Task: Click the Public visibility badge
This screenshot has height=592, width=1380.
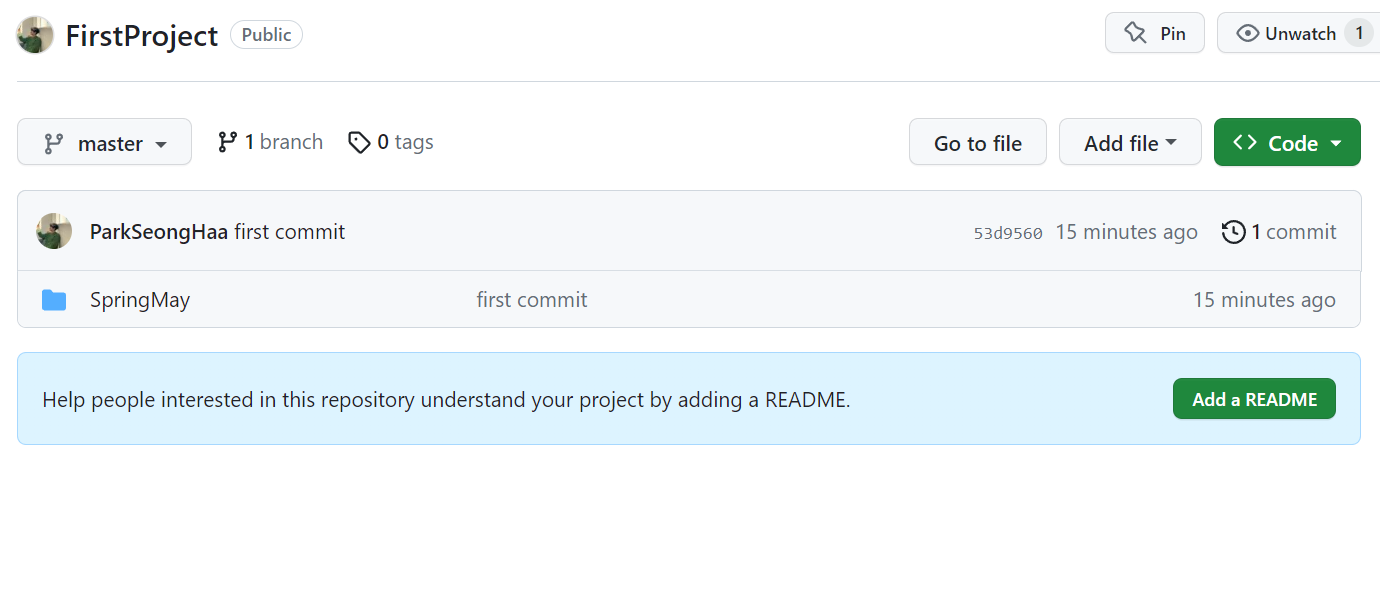Action: (266, 35)
